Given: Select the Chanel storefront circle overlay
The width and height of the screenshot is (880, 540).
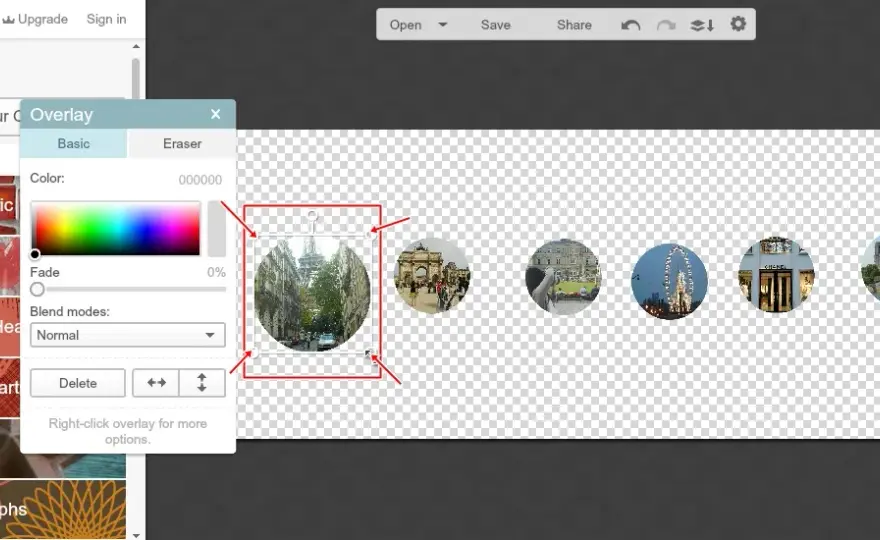Looking at the screenshot, I should click(x=776, y=274).
